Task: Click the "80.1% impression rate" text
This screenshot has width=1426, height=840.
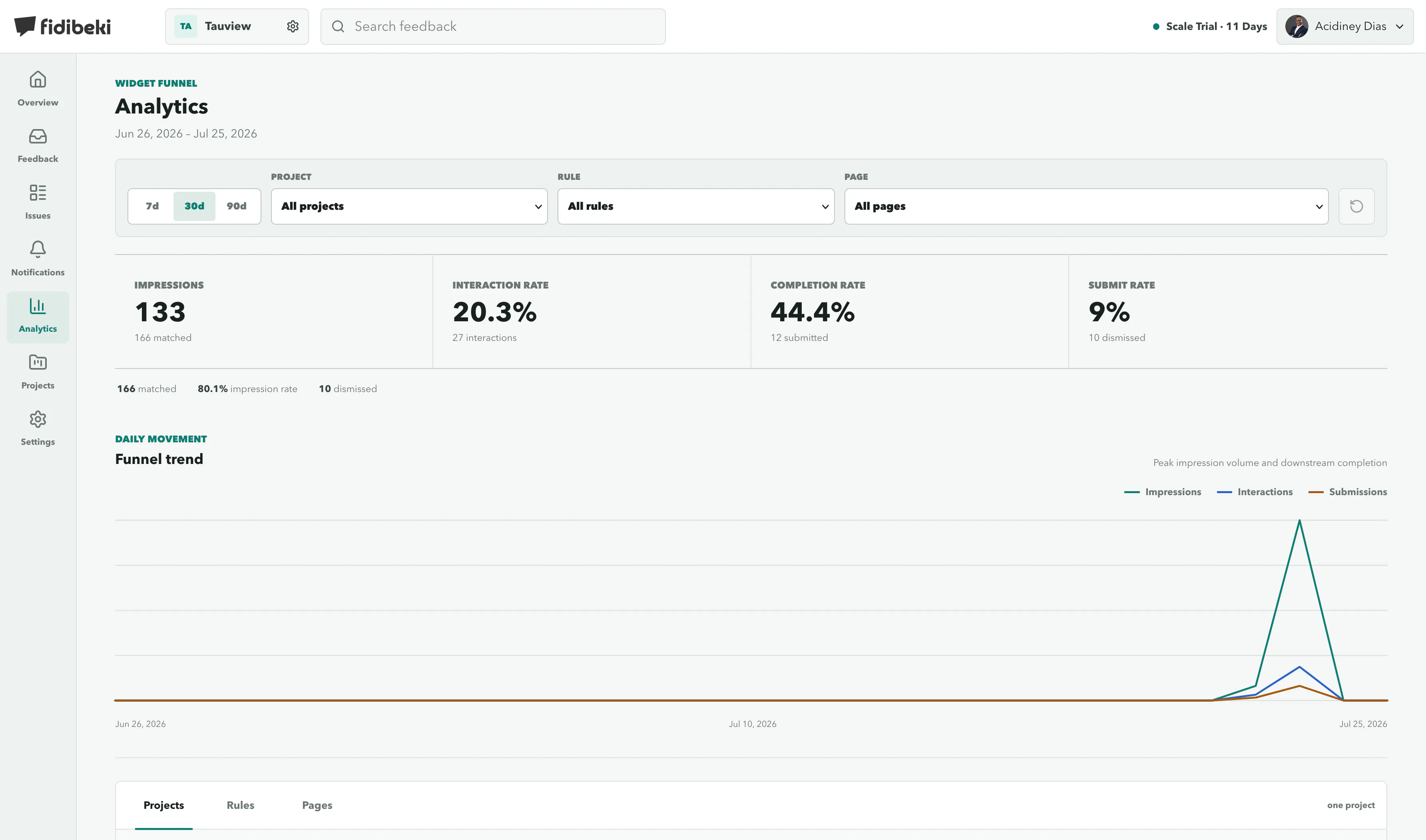Action: tap(247, 389)
